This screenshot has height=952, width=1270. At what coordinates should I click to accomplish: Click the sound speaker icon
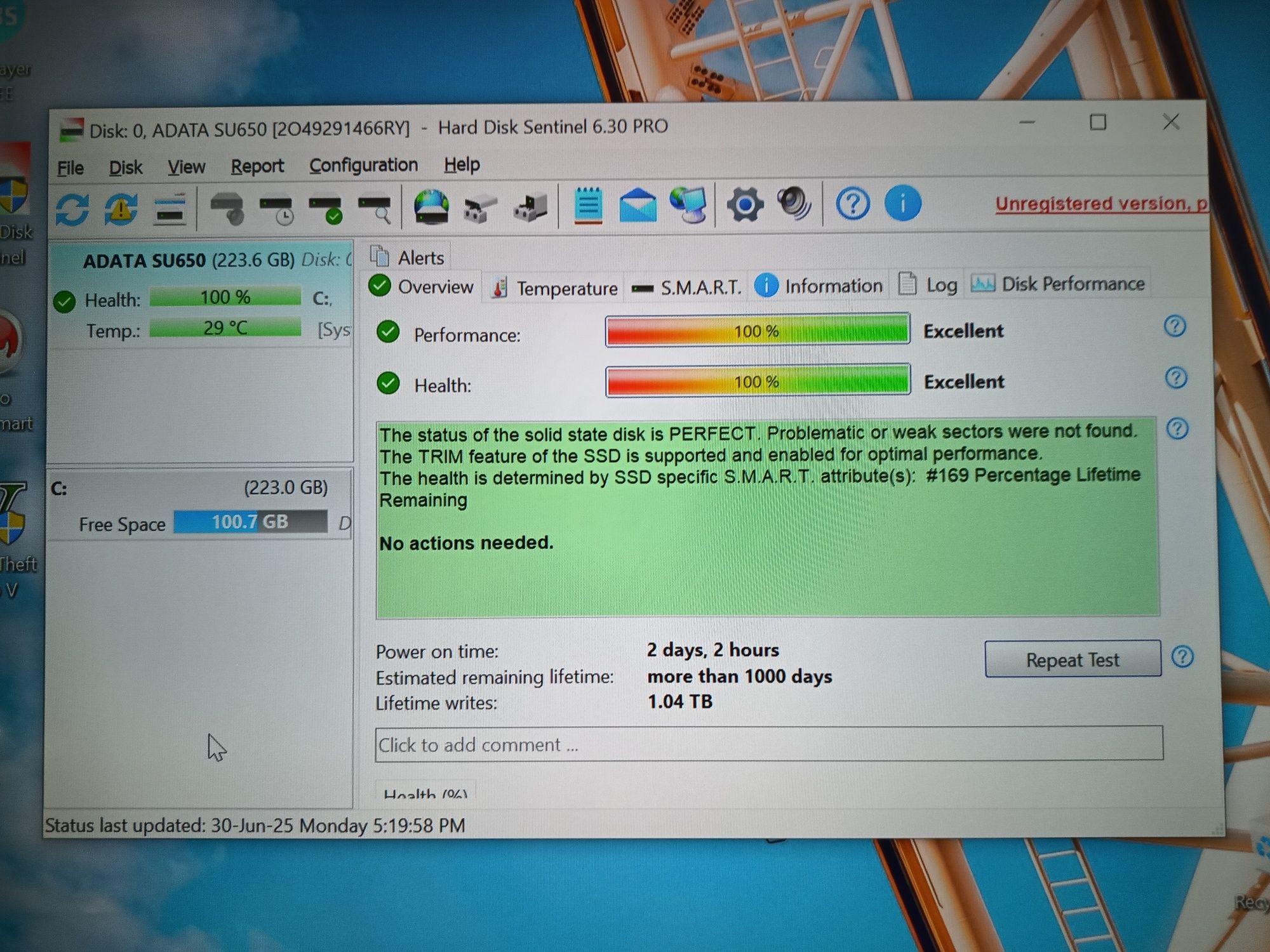(x=794, y=204)
